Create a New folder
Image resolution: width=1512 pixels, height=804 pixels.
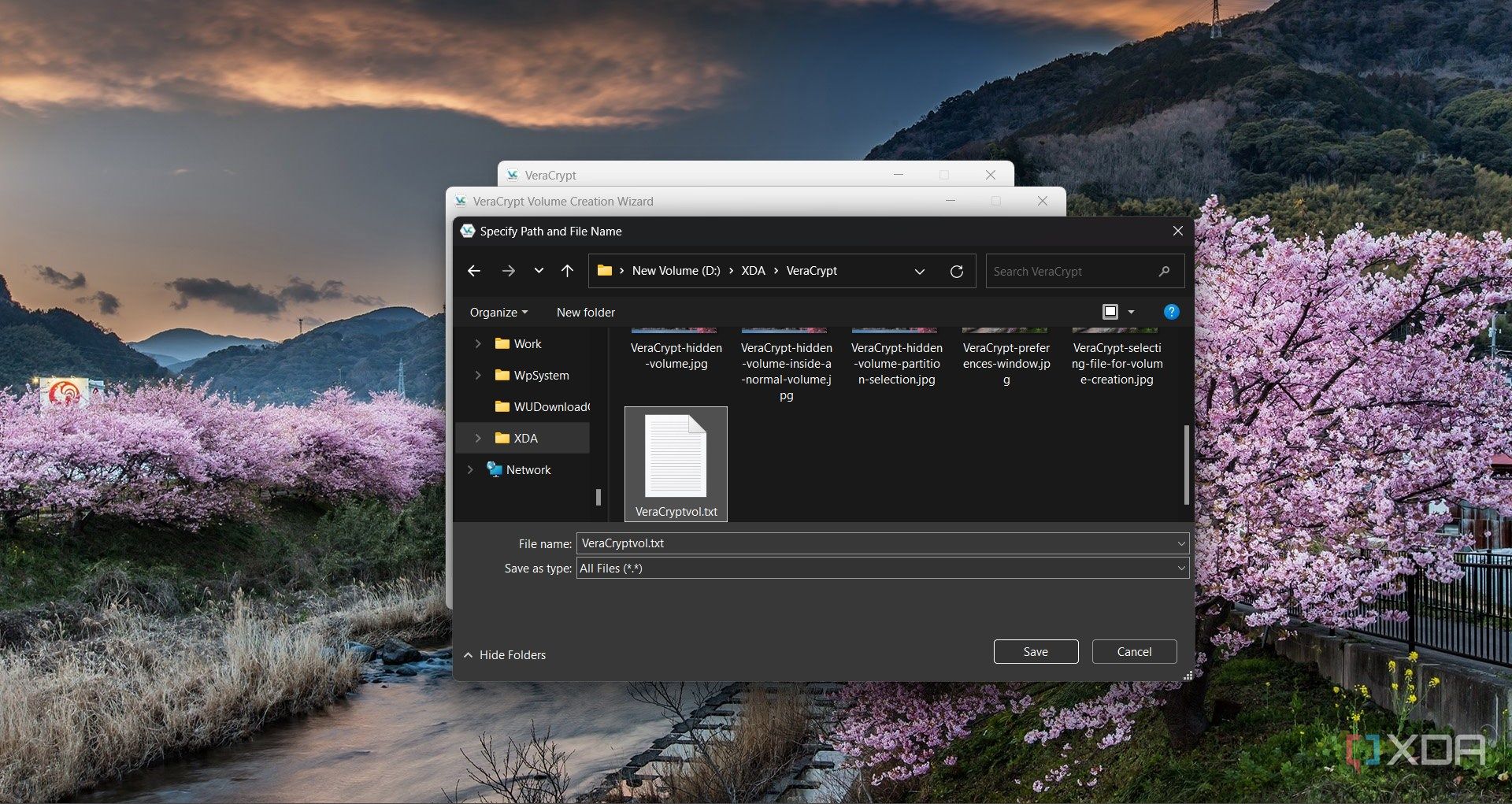tap(585, 313)
